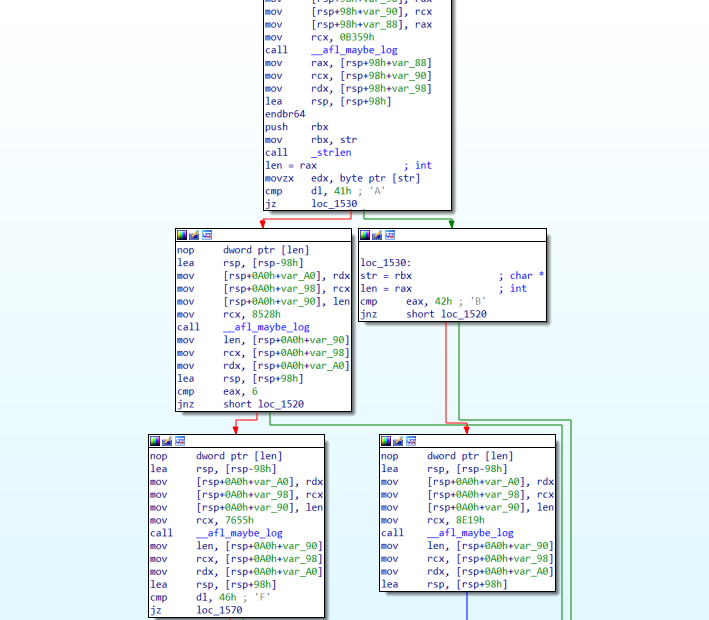Select the _strlen call target
The width and height of the screenshot is (709, 620).
pos(331,153)
